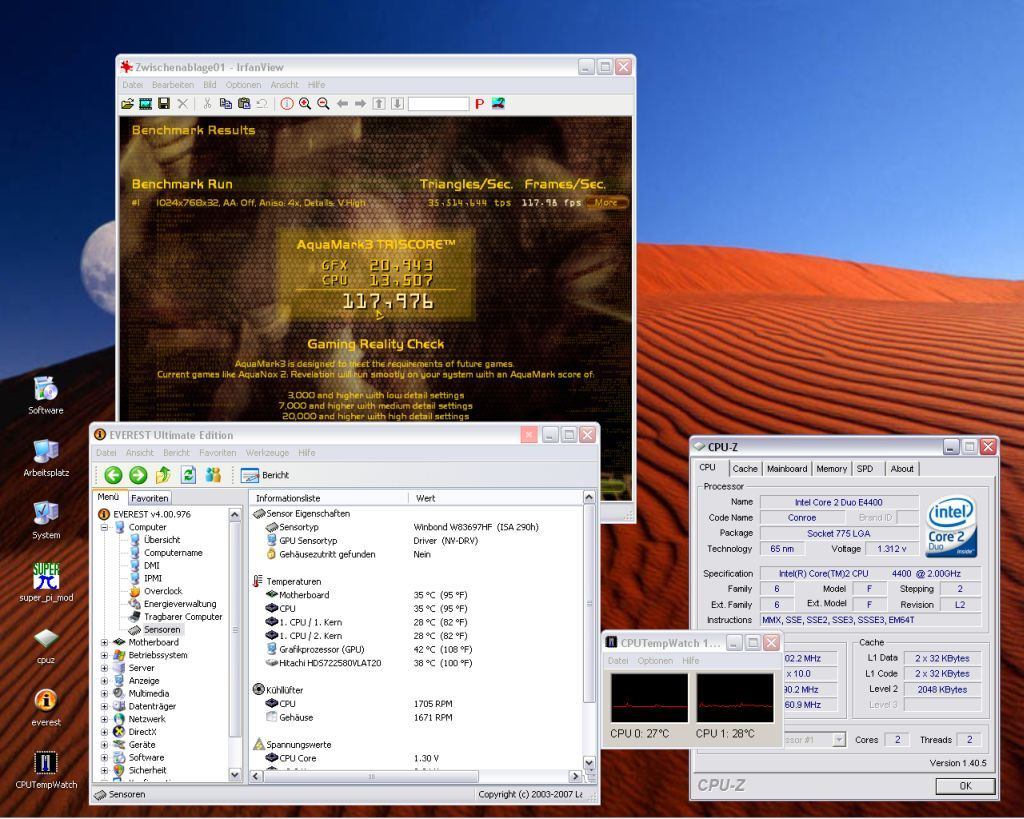Switch to the Mainboard tab in CPU-Z
This screenshot has width=1024, height=819.
pos(787,469)
